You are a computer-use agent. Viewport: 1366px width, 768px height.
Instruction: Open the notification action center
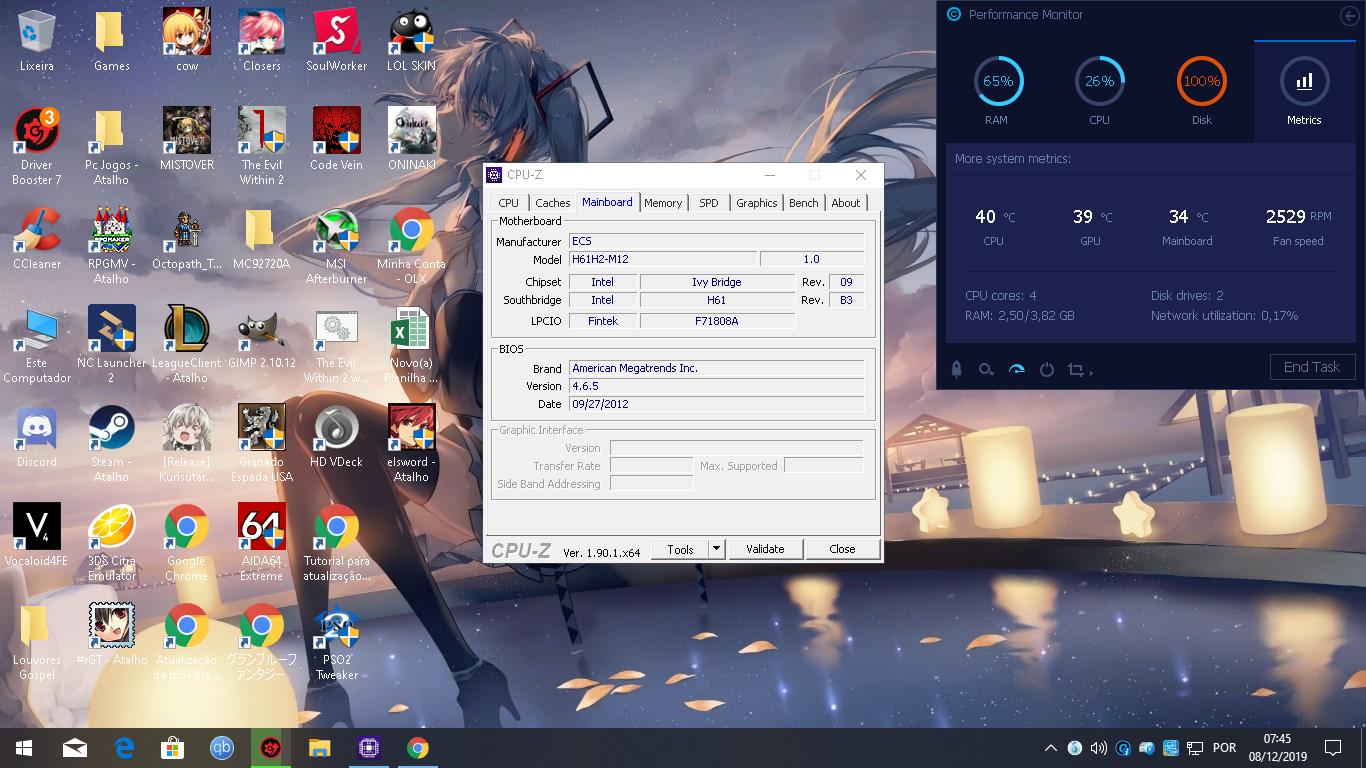click(x=1333, y=748)
